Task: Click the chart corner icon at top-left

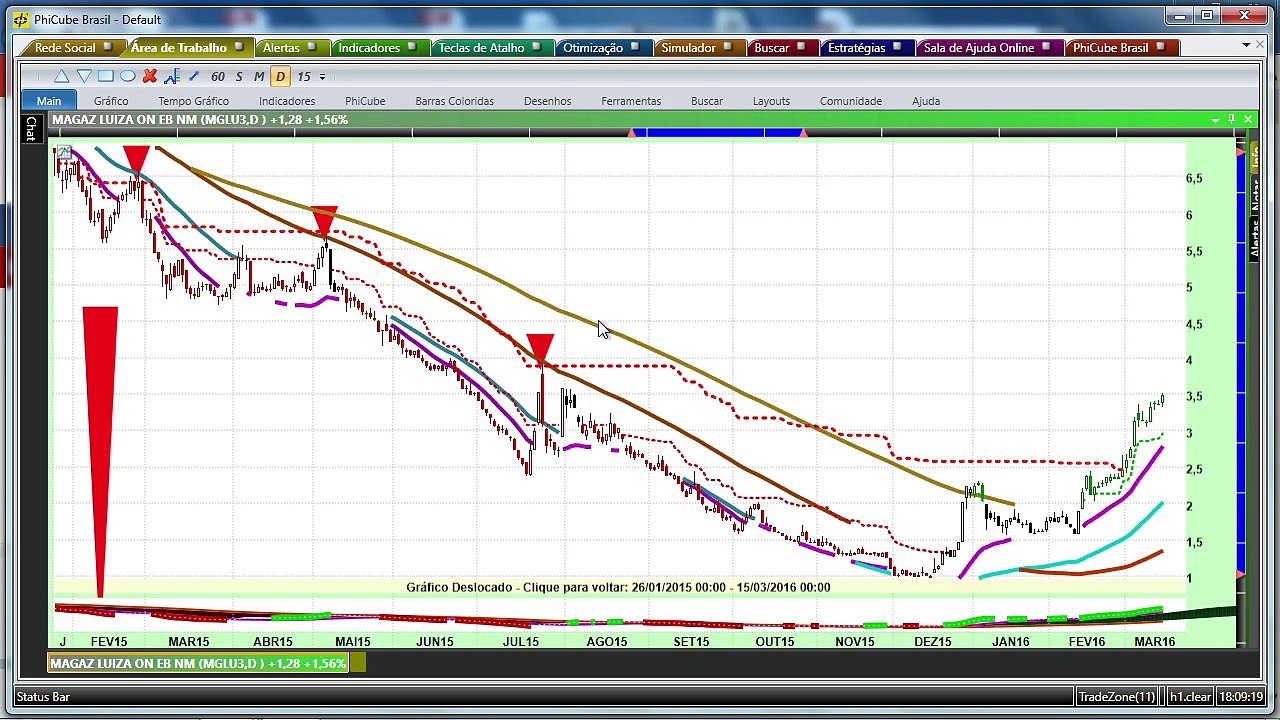Action: tap(64, 152)
